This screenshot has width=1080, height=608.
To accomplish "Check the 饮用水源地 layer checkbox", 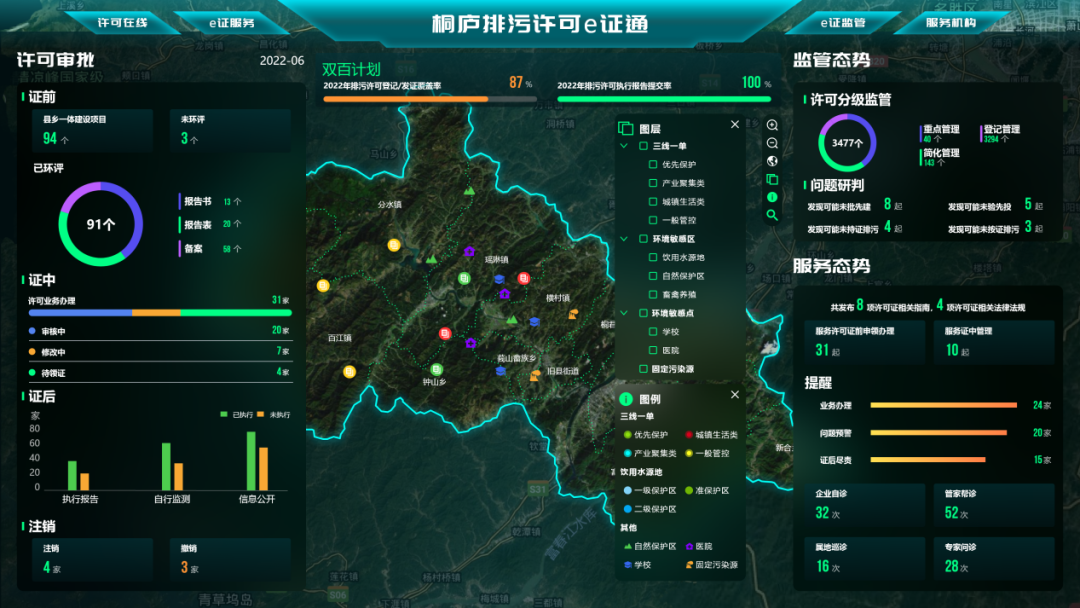I will 653,258.
